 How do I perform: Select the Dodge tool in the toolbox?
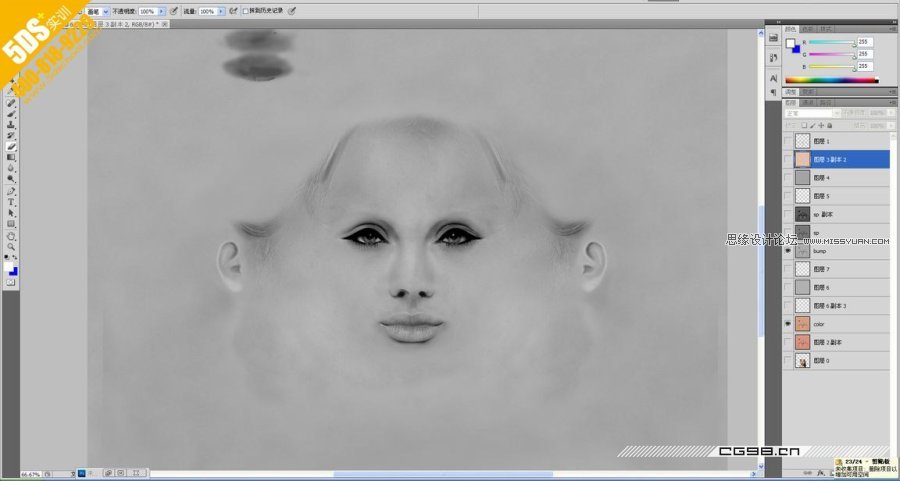coord(12,179)
